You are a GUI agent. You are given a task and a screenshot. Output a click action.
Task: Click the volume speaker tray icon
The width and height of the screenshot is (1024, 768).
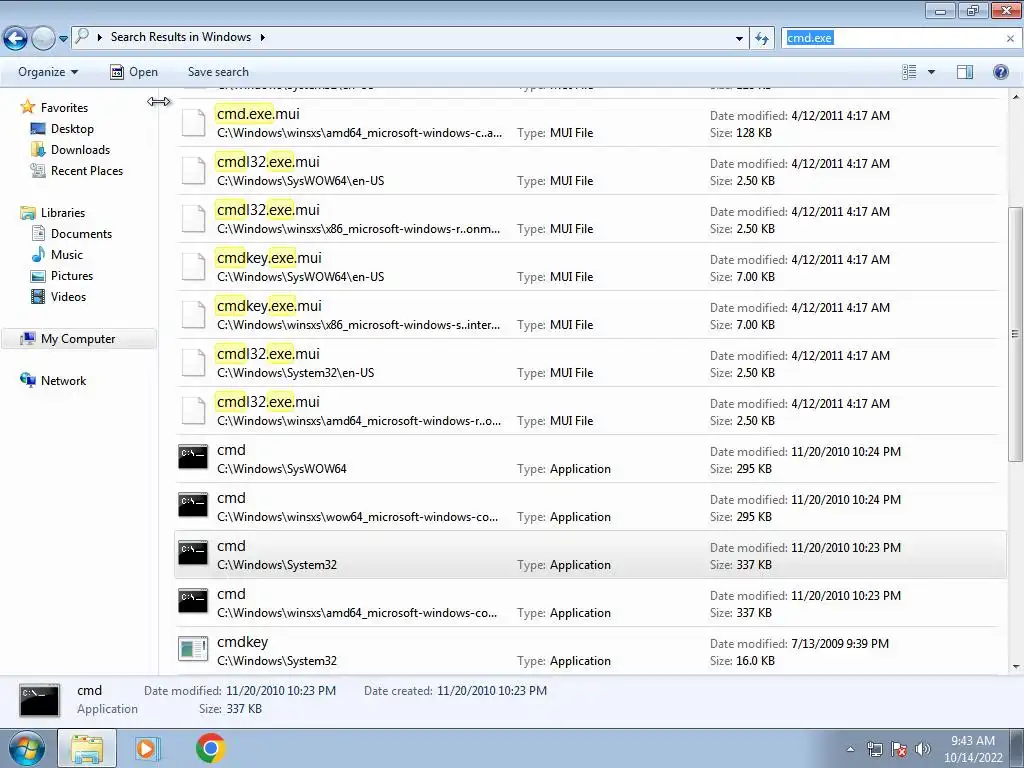coord(922,749)
